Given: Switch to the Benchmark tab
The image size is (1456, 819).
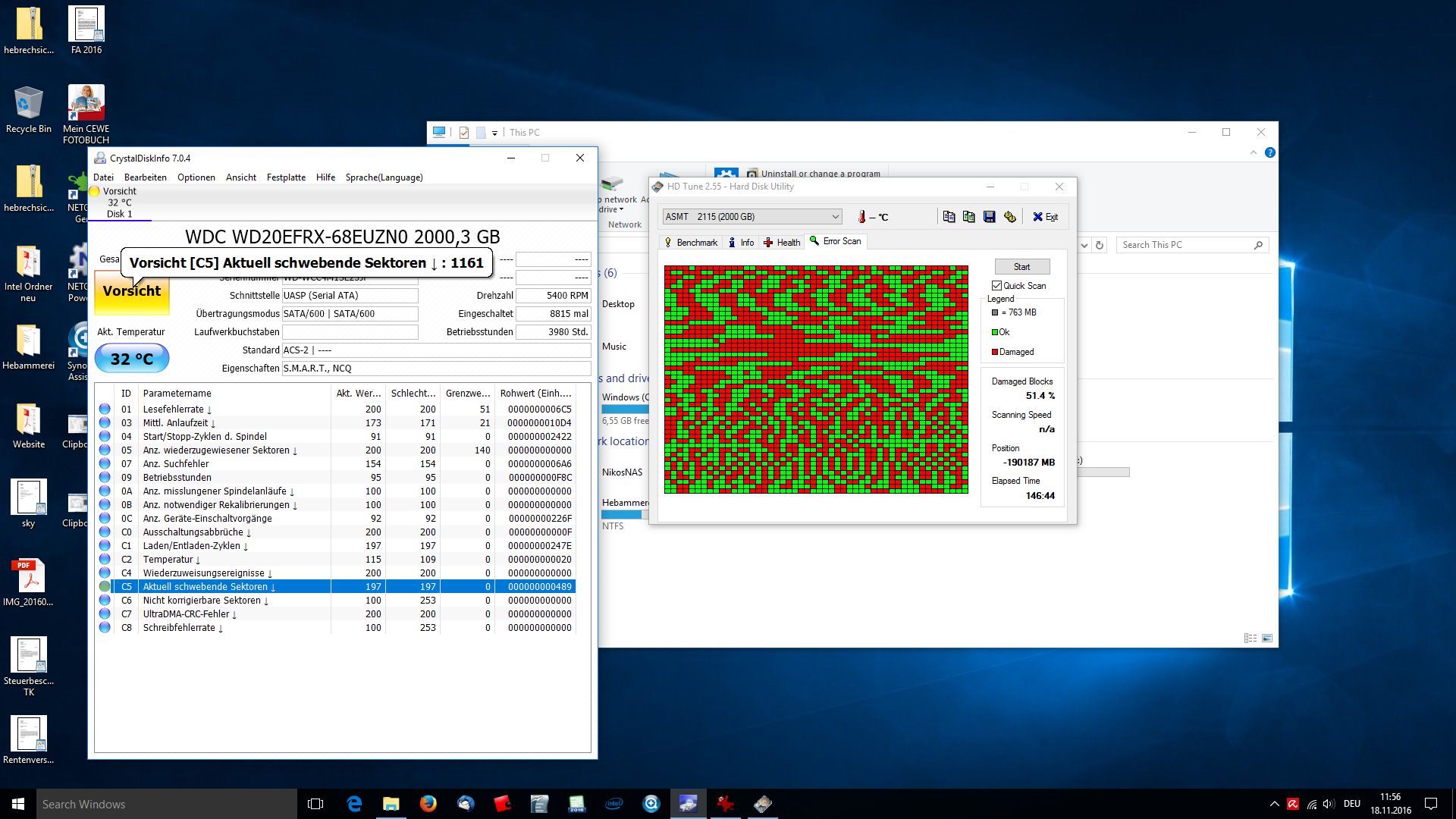Looking at the screenshot, I should (x=691, y=243).
